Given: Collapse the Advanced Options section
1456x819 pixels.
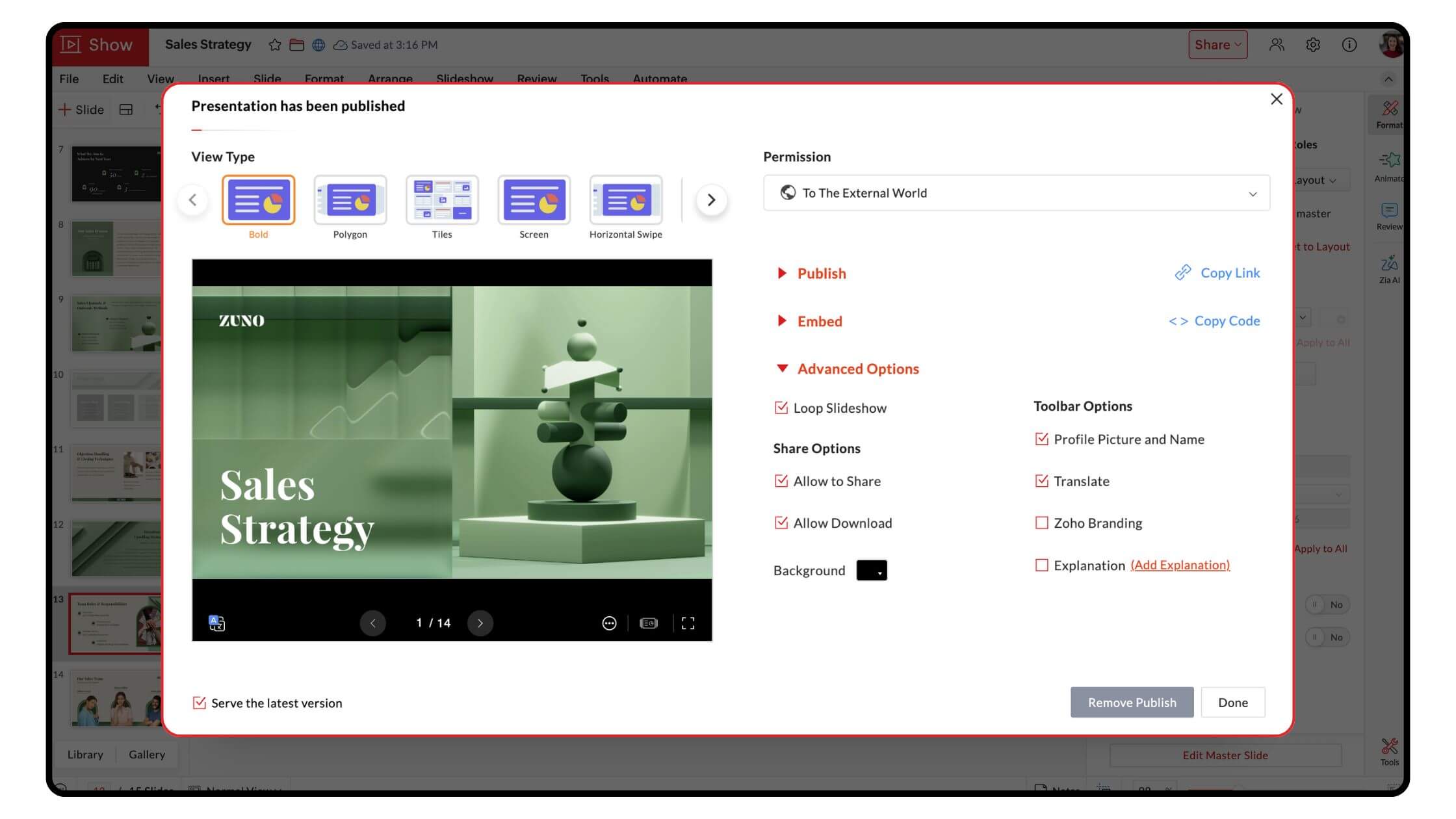Looking at the screenshot, I should tap(857, 369).
